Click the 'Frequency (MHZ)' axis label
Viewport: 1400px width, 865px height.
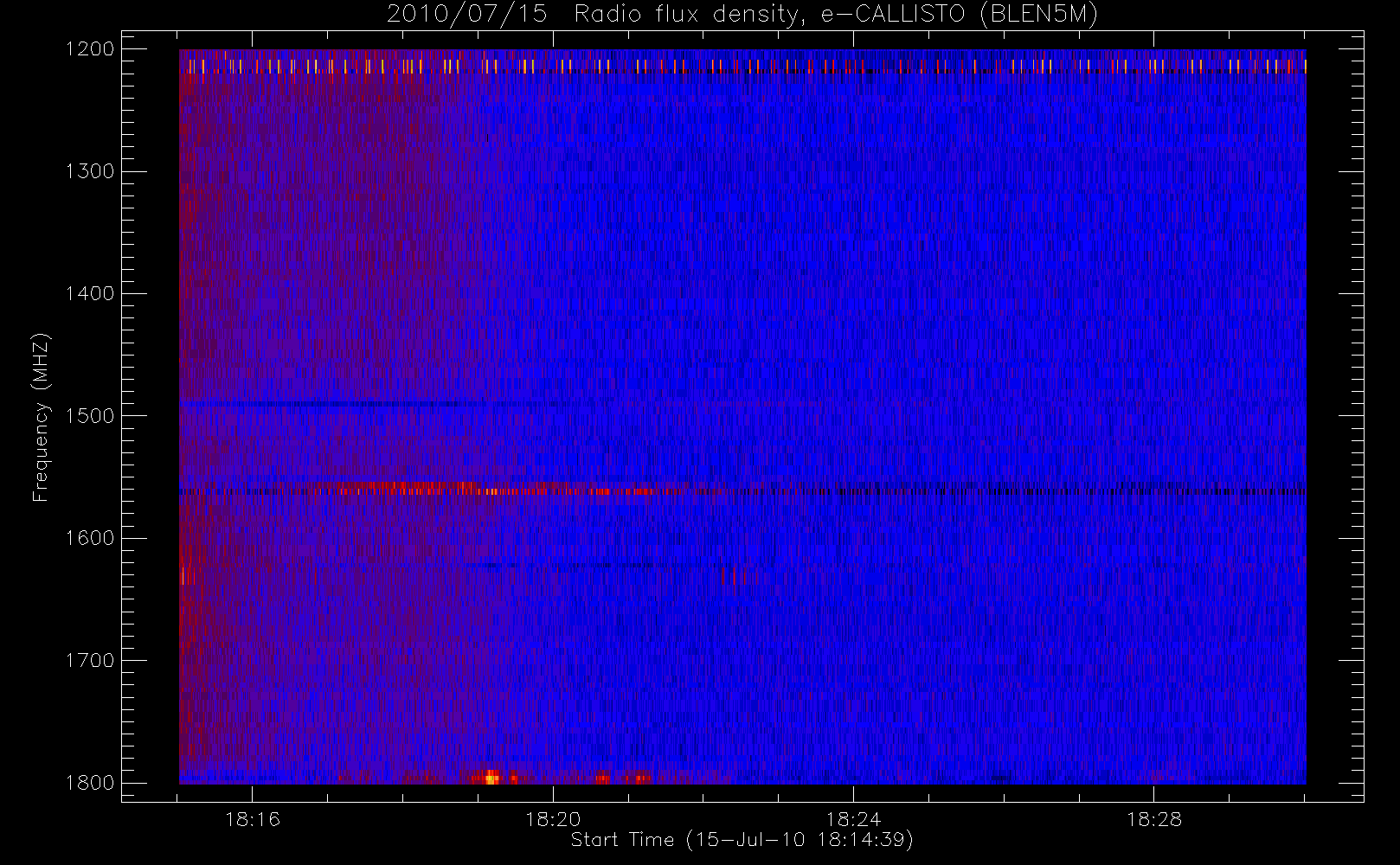(41, 417)
